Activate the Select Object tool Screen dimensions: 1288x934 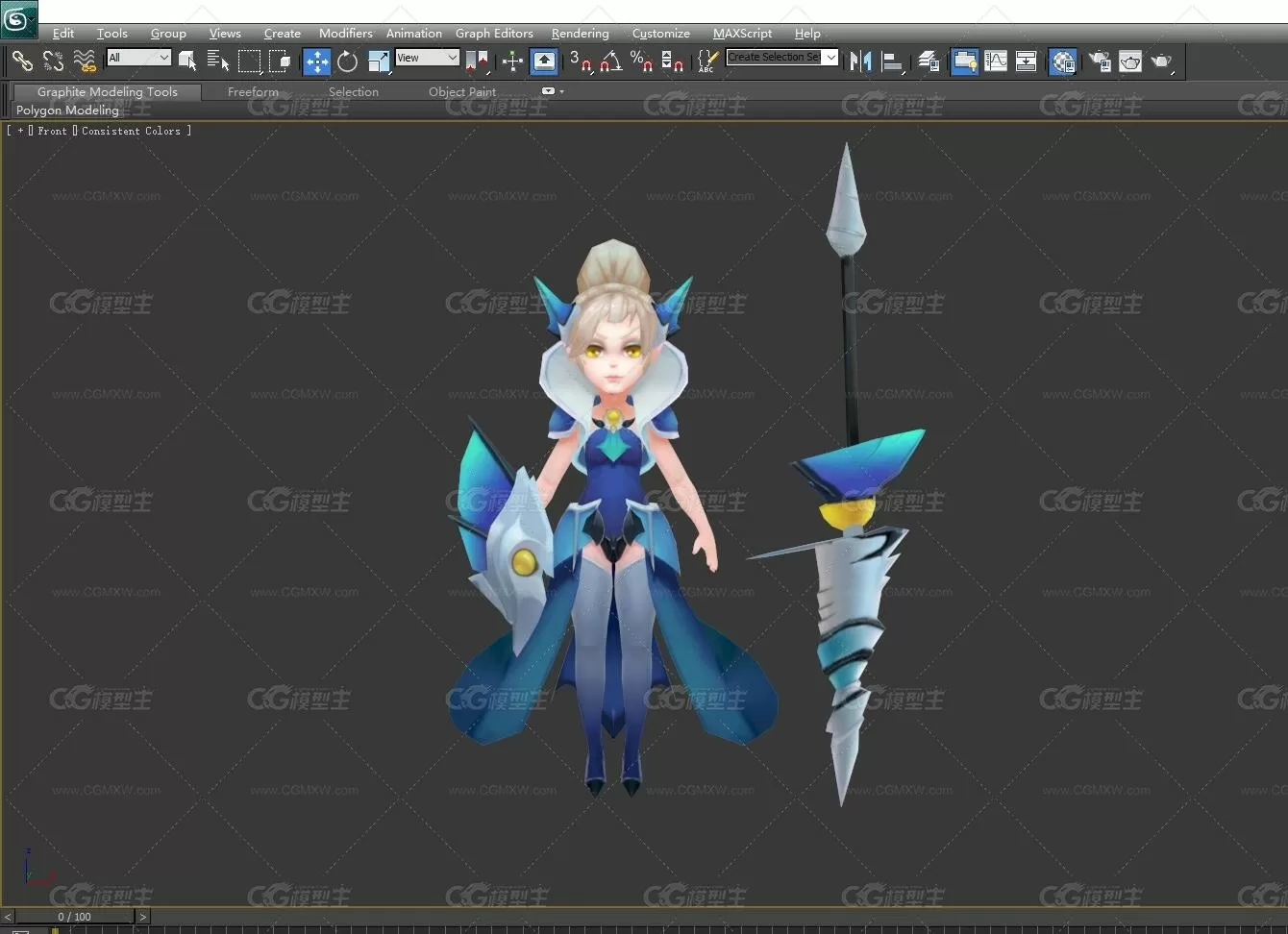[x=187, y=61]
